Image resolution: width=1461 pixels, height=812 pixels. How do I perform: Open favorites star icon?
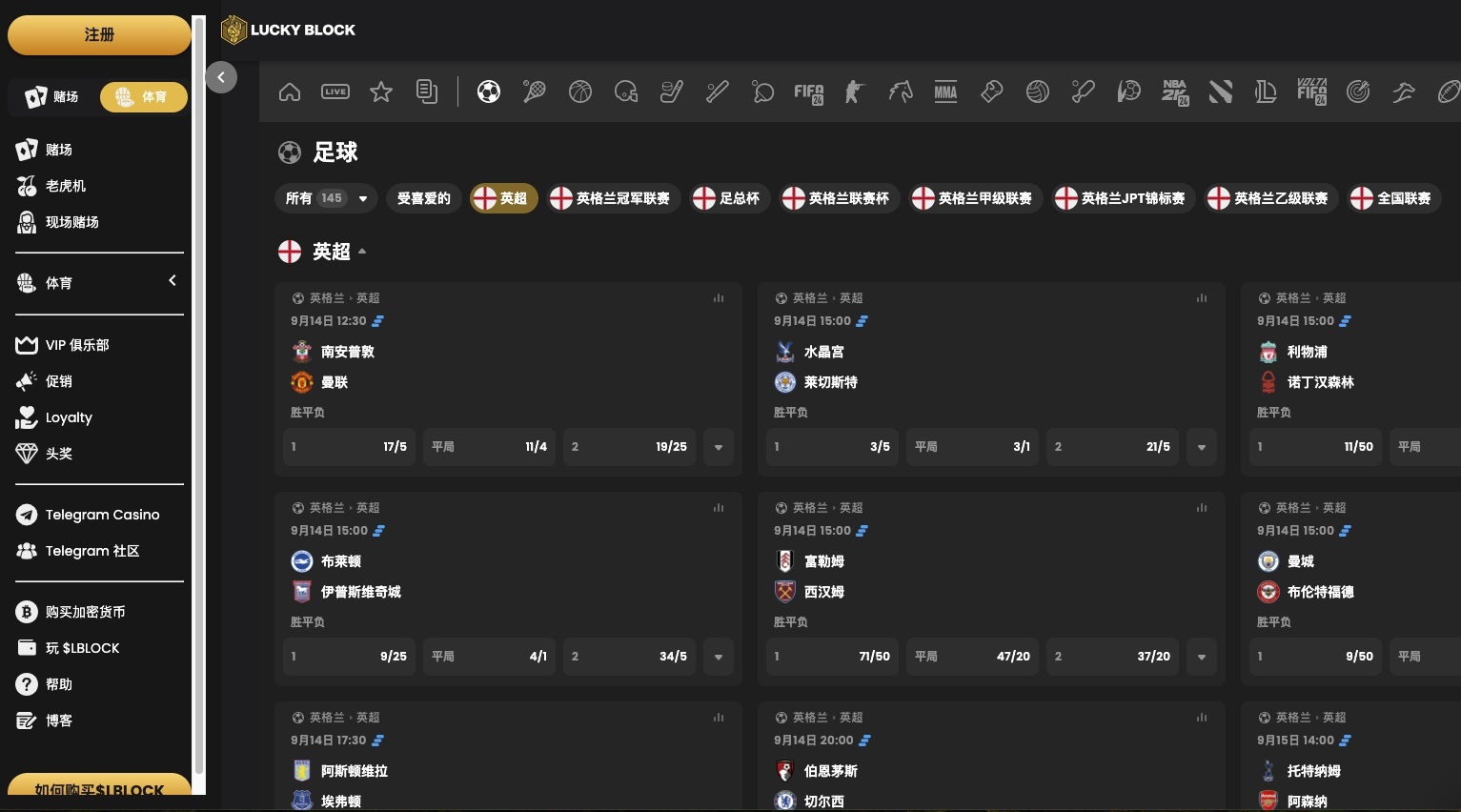(381, 91)
